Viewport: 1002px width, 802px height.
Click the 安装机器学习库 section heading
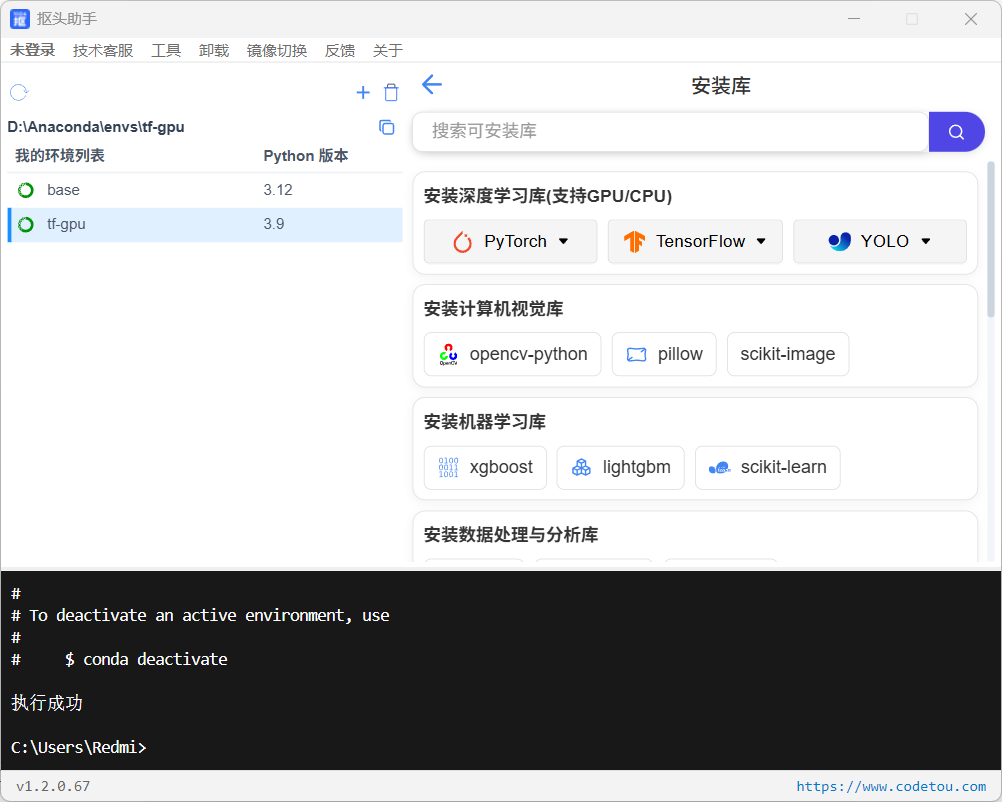pyautogui.click(x=484, y=422)
